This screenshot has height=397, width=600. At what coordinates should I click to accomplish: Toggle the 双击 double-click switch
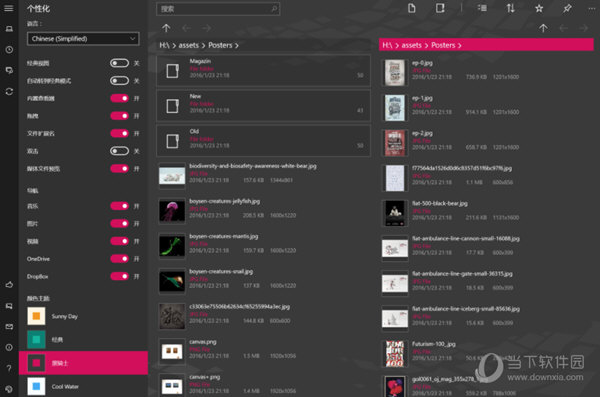(x=119, y=151)
